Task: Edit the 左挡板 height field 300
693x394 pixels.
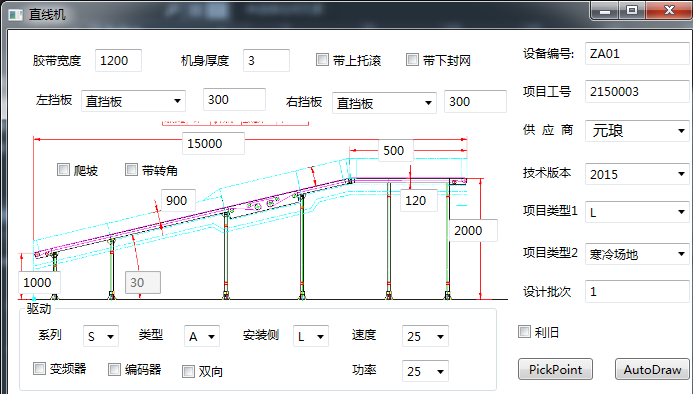Action: 234,99
